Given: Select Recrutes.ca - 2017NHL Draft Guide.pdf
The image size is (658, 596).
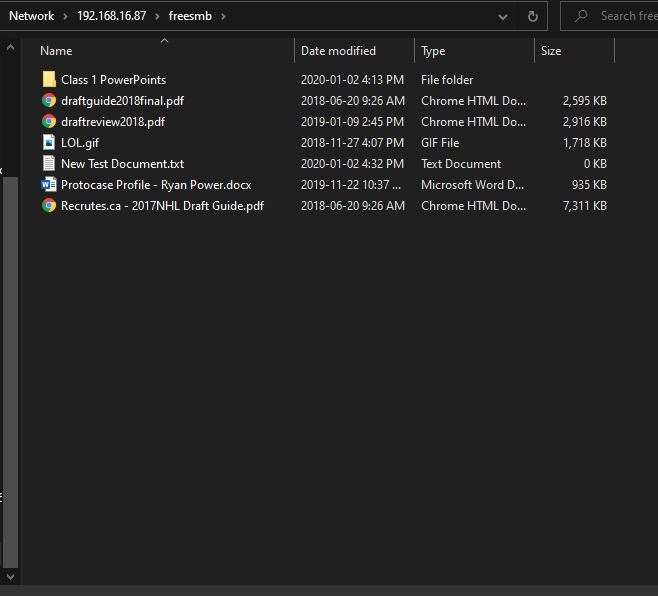Looking at the screenshot, I should point(162,206).
